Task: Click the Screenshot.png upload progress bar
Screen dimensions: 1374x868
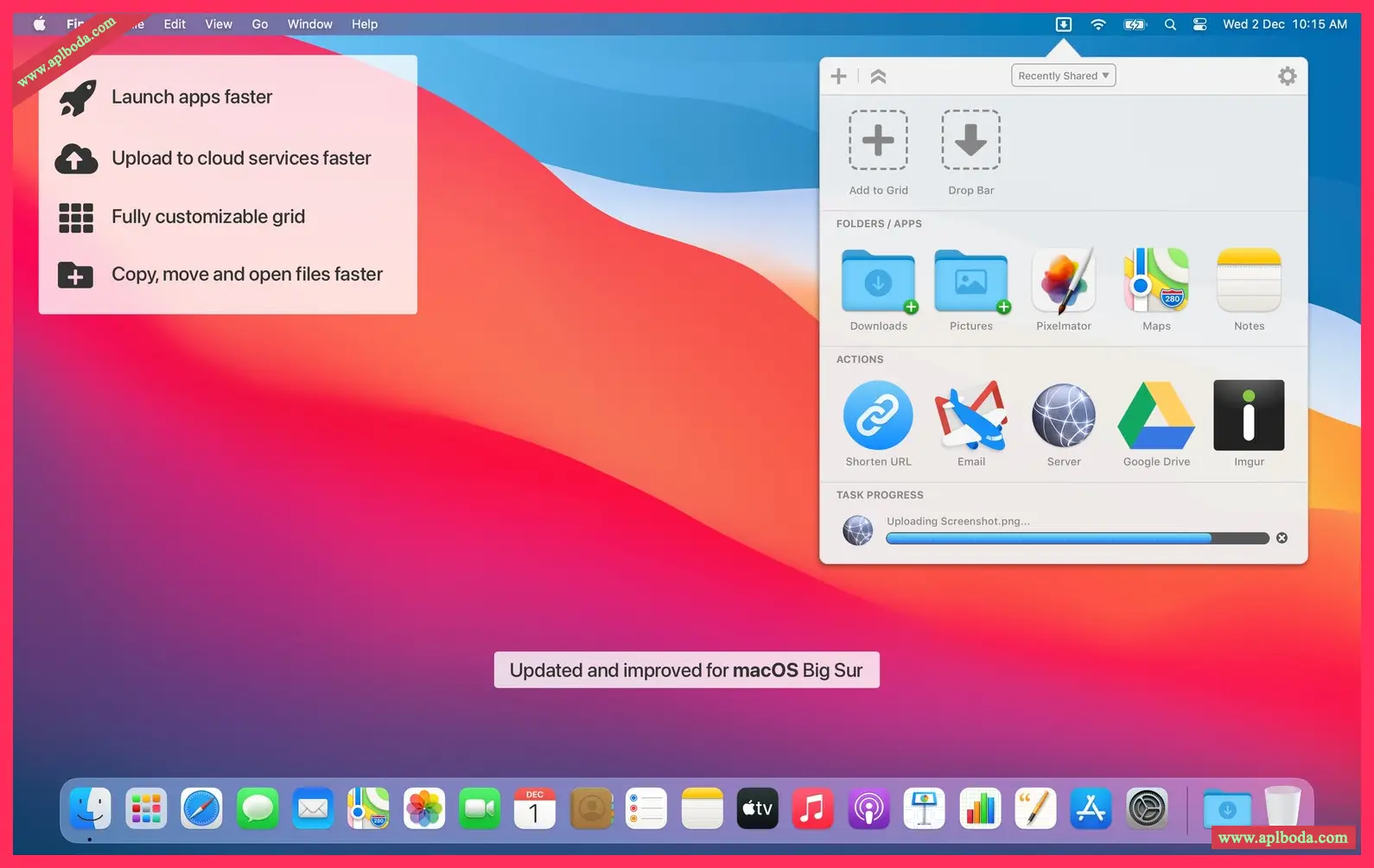Action: (x=1077, y=538)
